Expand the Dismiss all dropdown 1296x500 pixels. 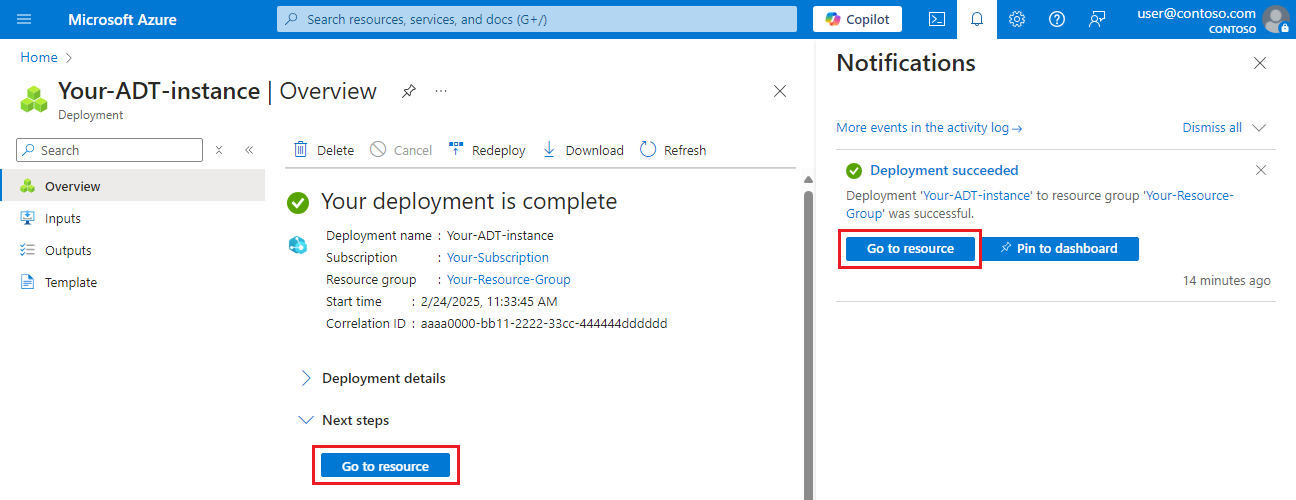click(x=1258, y=128)
